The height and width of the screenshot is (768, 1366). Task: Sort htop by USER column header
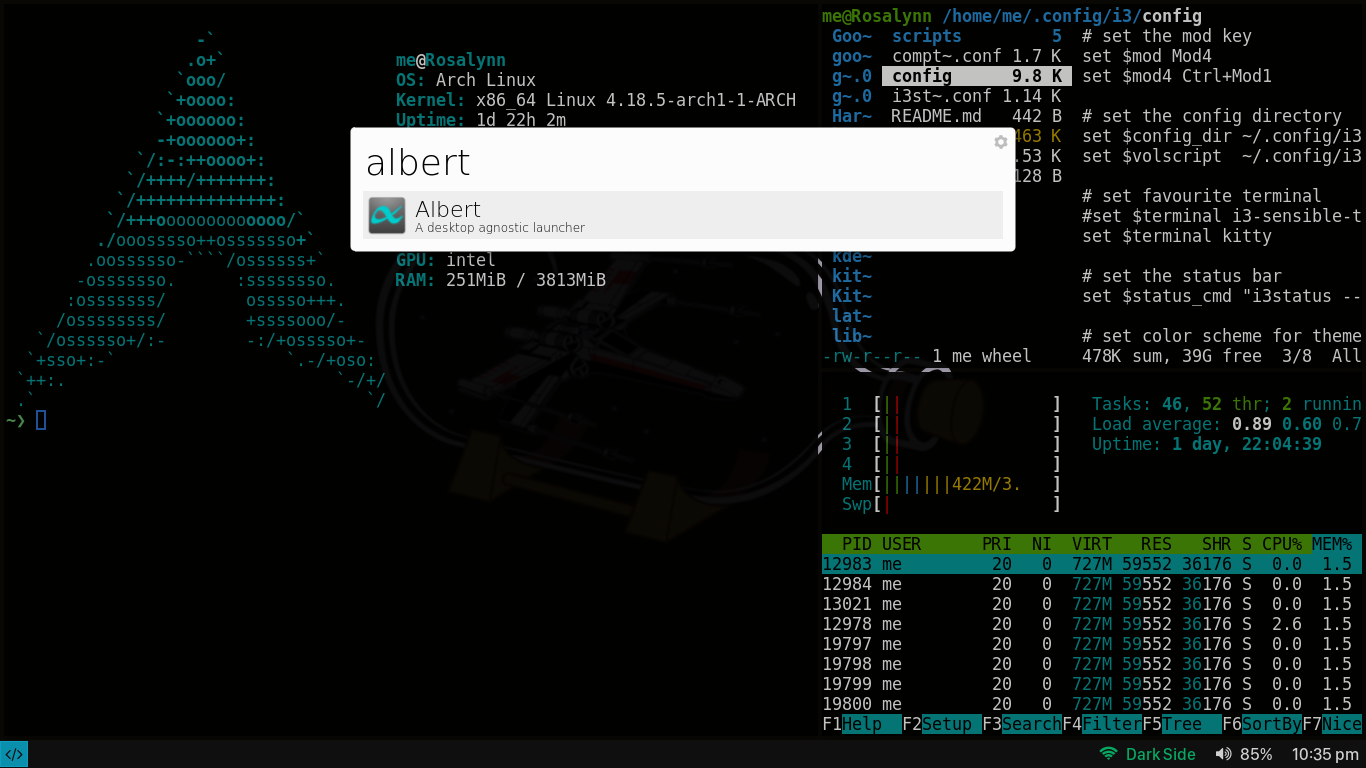coord(902,544)
